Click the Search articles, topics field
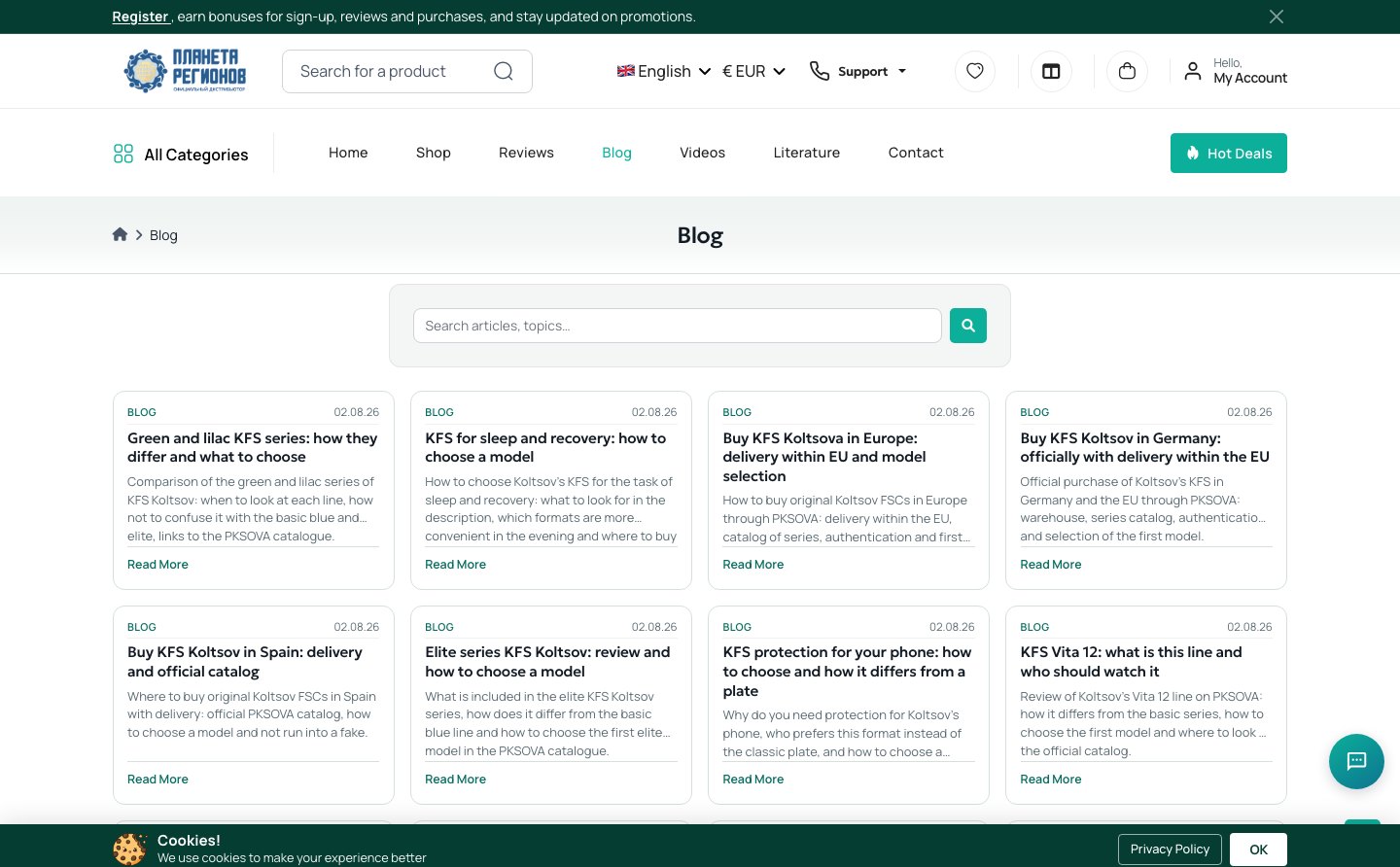Image resolution: width=1400 pixels, height=867 pixels. tap(678, 326)
